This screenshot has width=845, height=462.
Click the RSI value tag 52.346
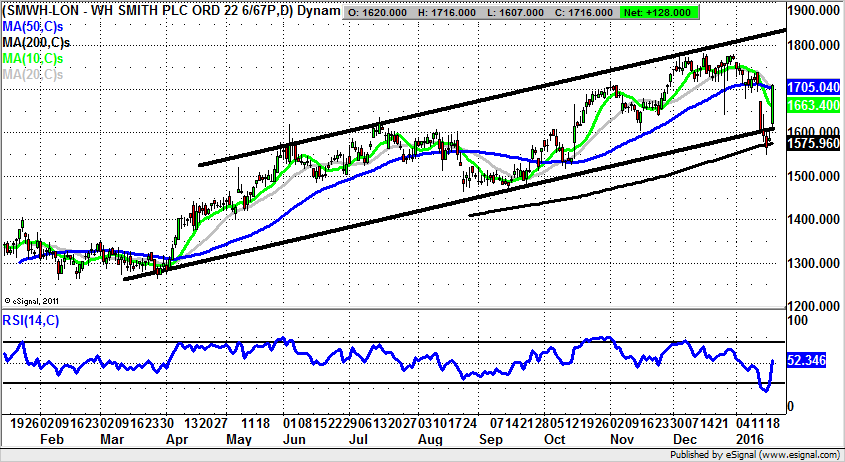coord(806,361)
